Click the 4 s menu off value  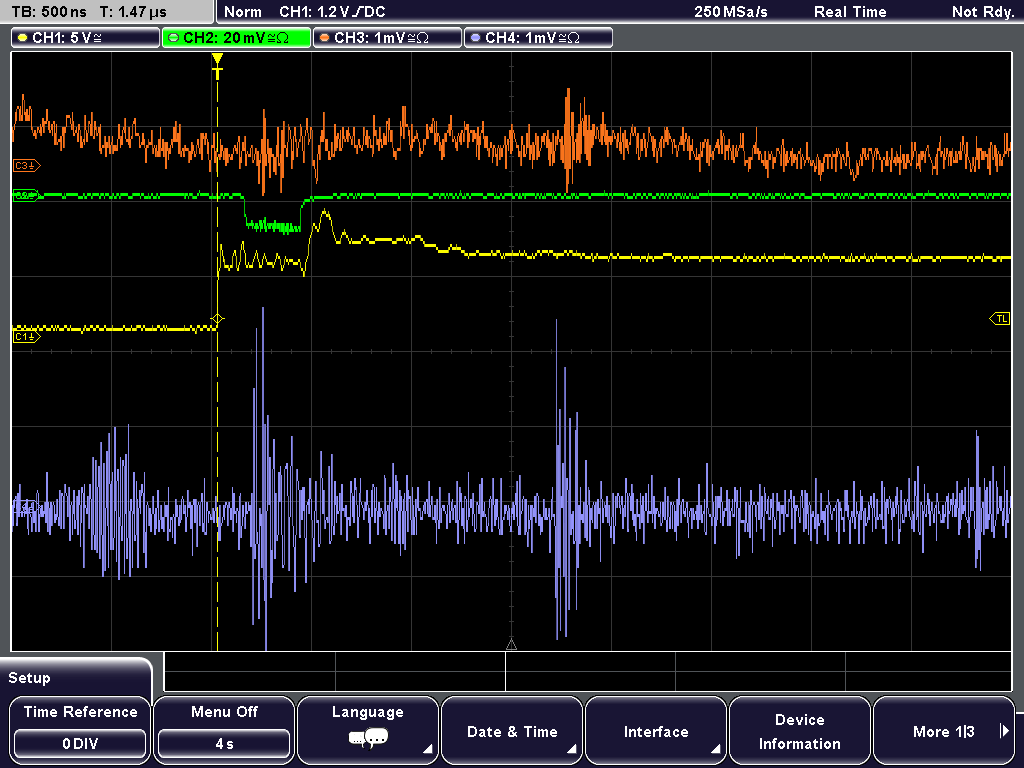pos(224,744)
